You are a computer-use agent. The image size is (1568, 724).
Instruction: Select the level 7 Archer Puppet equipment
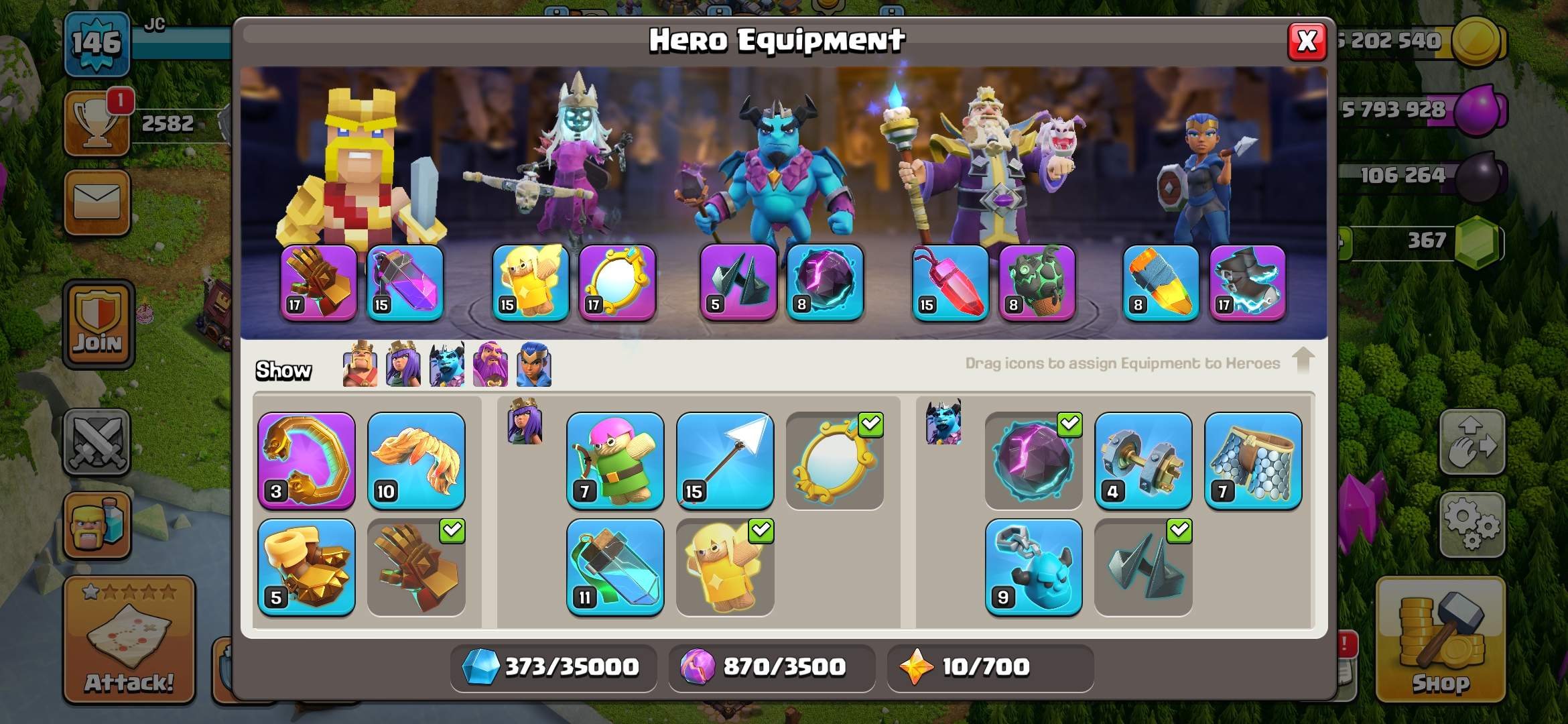click(615, 461)
